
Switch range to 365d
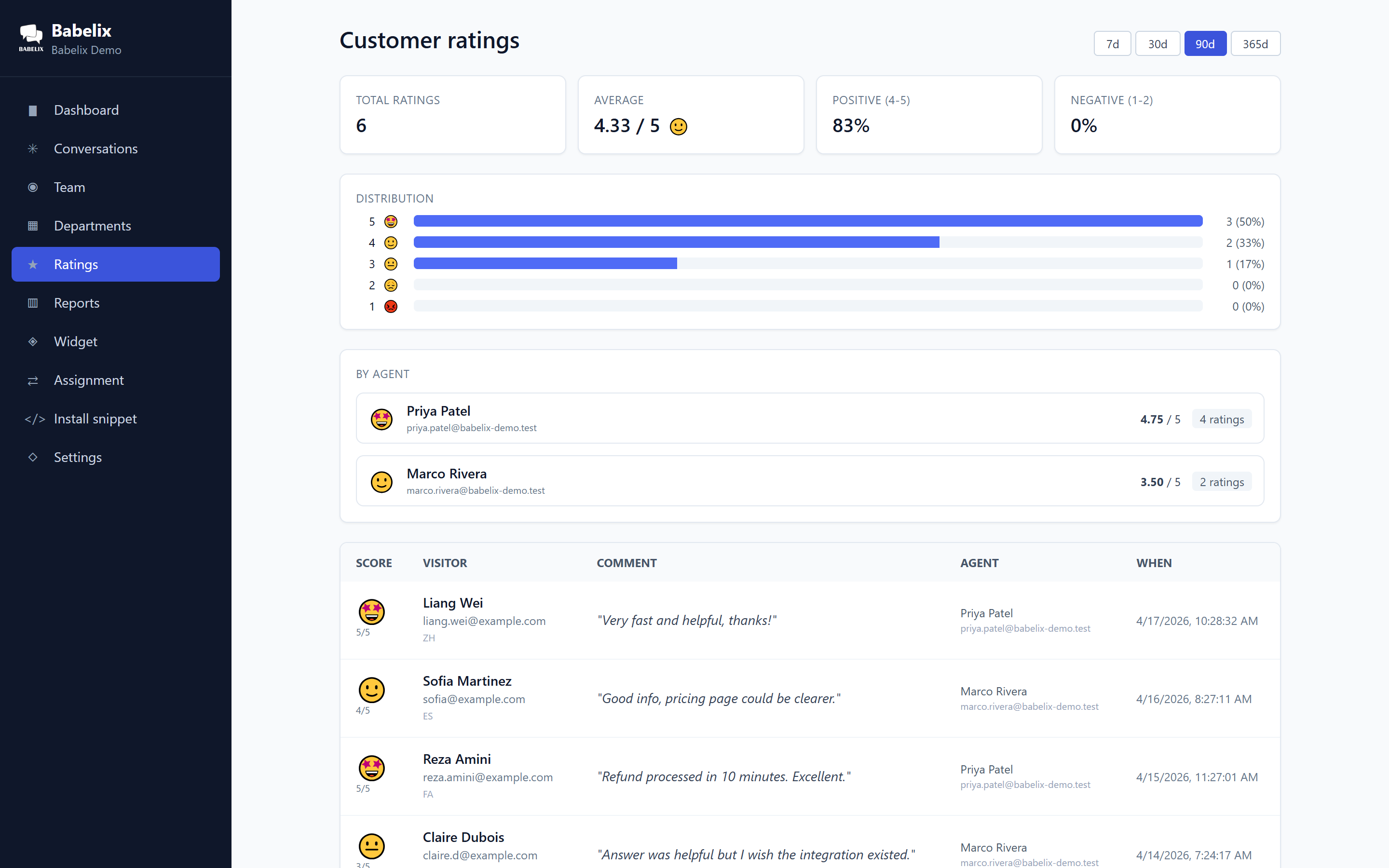click(1255, 43)
